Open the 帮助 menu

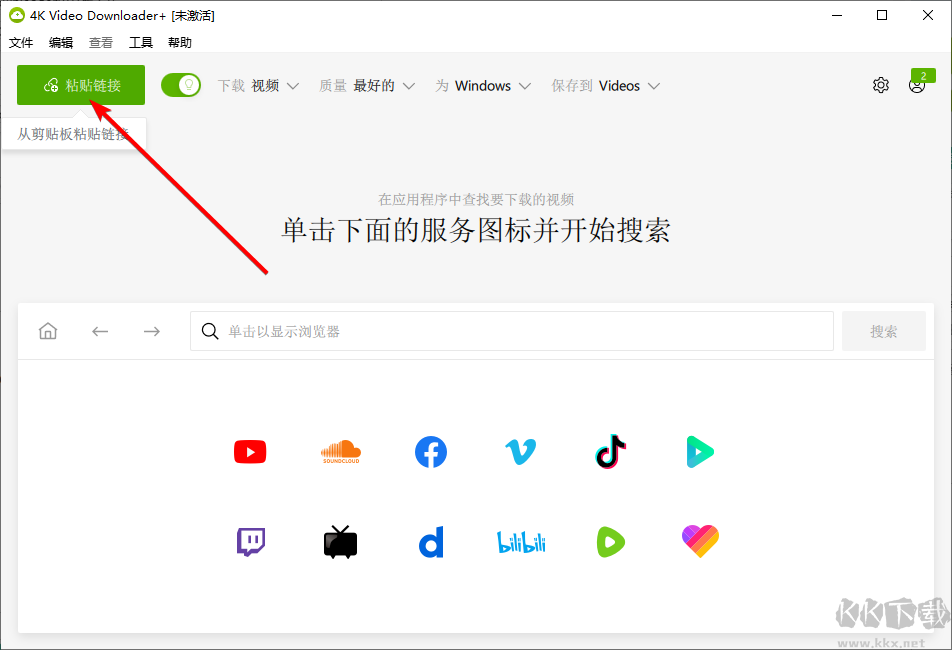click(179, 42)
